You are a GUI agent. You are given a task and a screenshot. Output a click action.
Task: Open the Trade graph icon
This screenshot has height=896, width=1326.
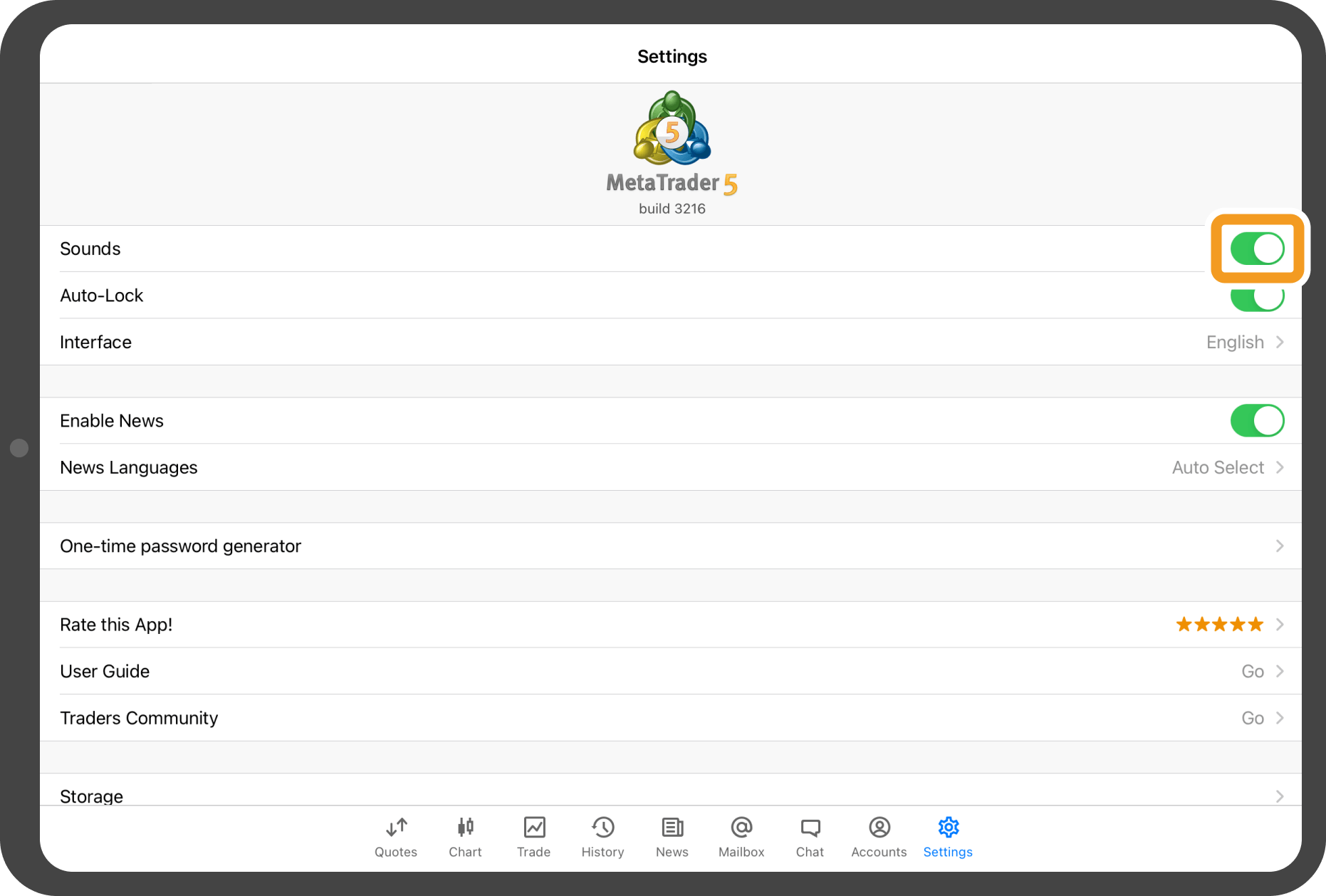534,828
